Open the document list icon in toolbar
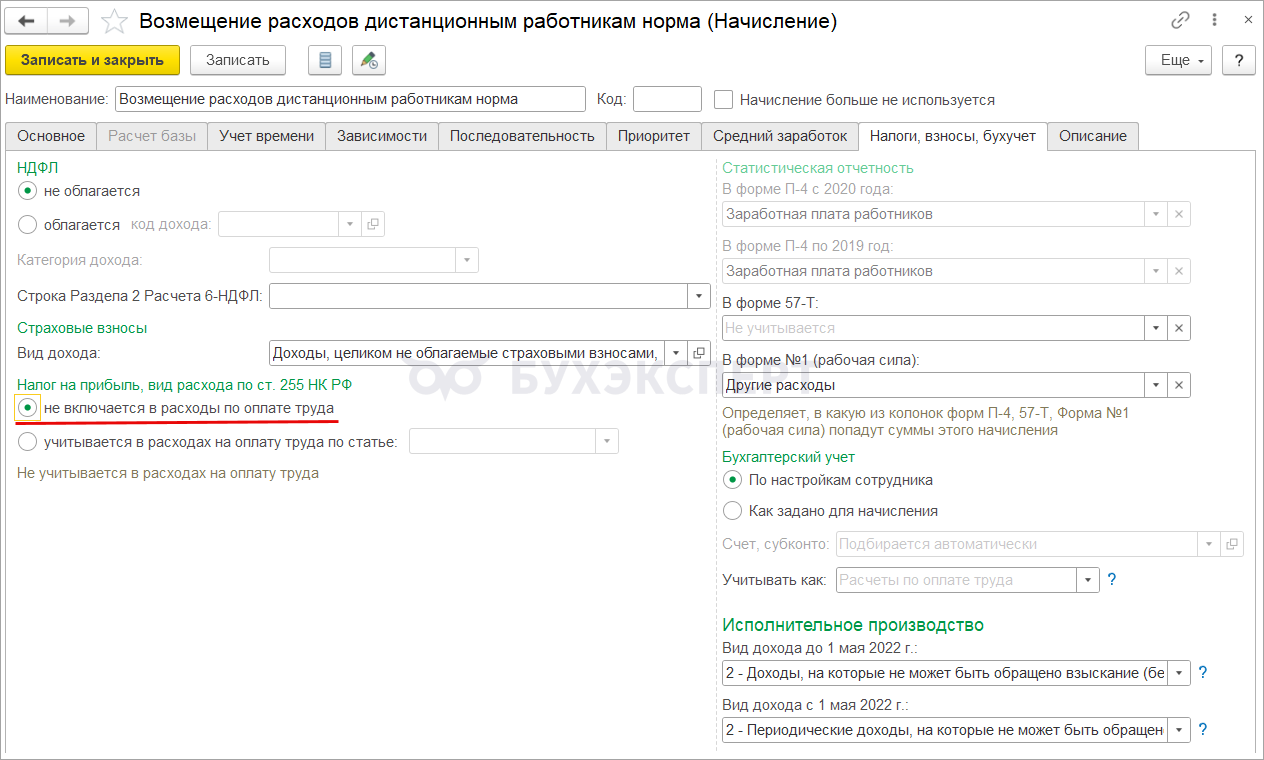1264x760 pixels. click(325, 60)
